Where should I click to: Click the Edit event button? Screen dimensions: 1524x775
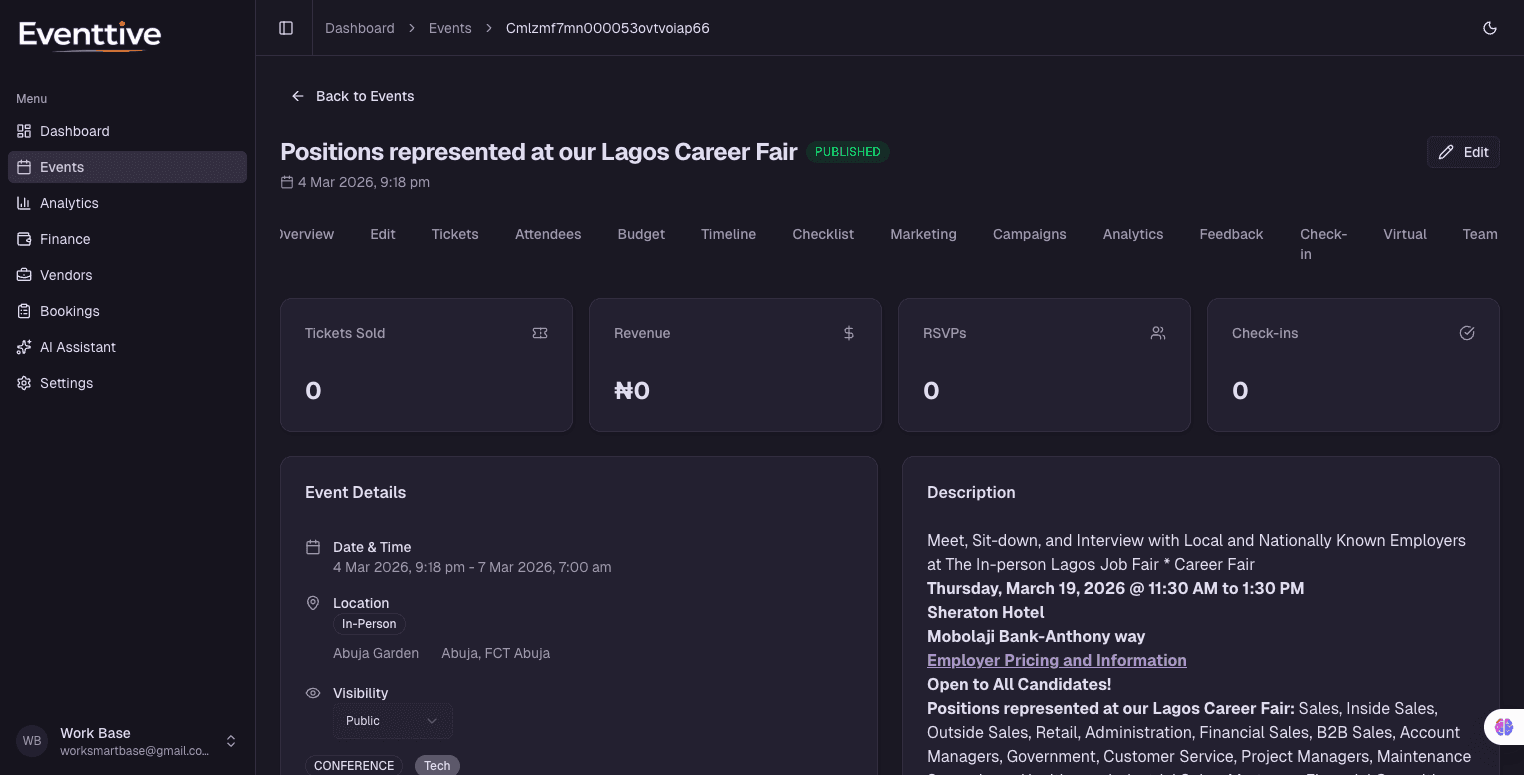[x=1462, y=152]
